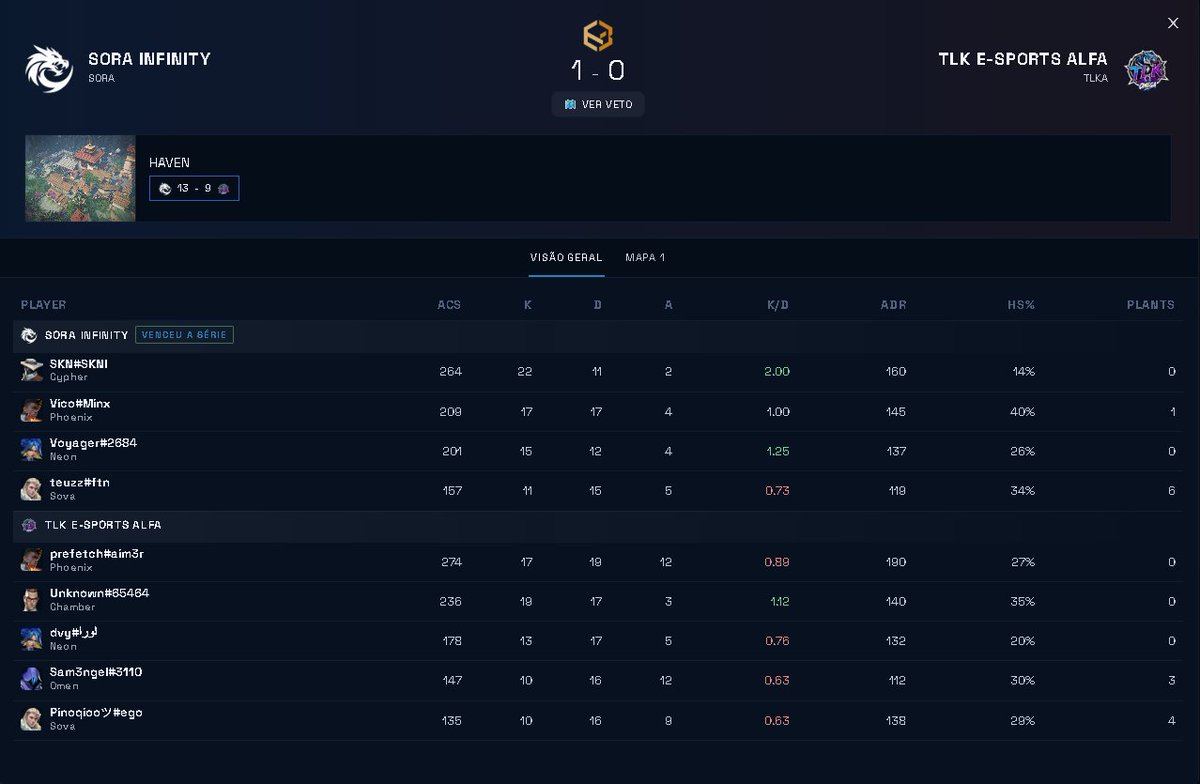Click Sova agent icon for Pinoqioo#ego
The height and width of the screenshot is (784, 1200).
tap(32, 720)
